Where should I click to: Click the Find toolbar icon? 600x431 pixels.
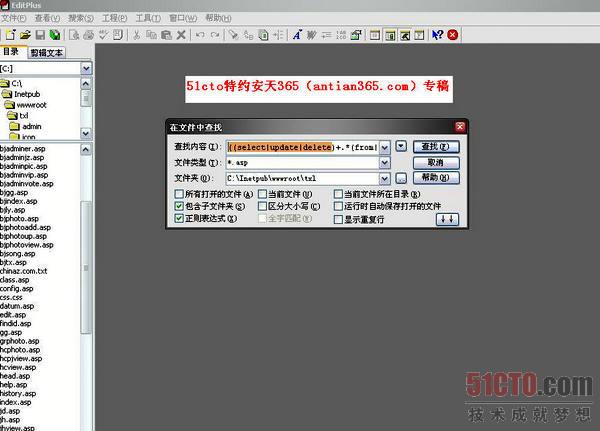[233, 35]
